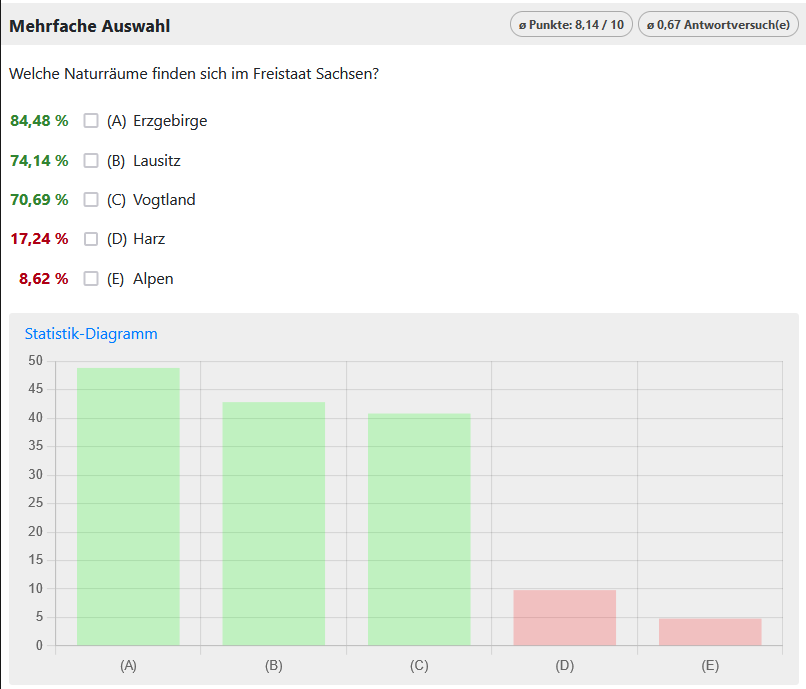The width and height of the screenshot is (806, 689).
Task: Check the Erzgebirge option checkbox
Action: [x=91, y=121]
